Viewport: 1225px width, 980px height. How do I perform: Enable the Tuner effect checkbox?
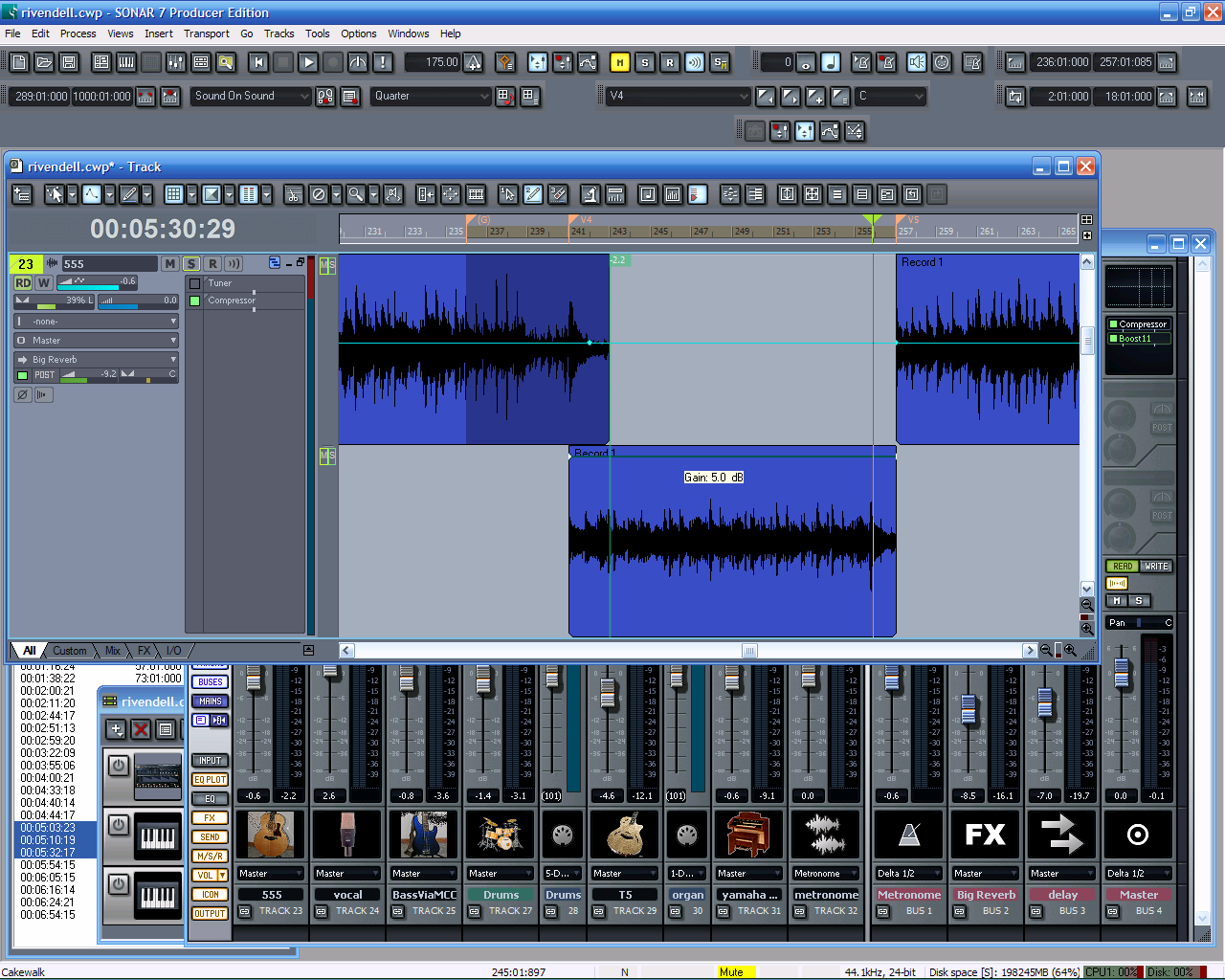click(x=195, y=283)
